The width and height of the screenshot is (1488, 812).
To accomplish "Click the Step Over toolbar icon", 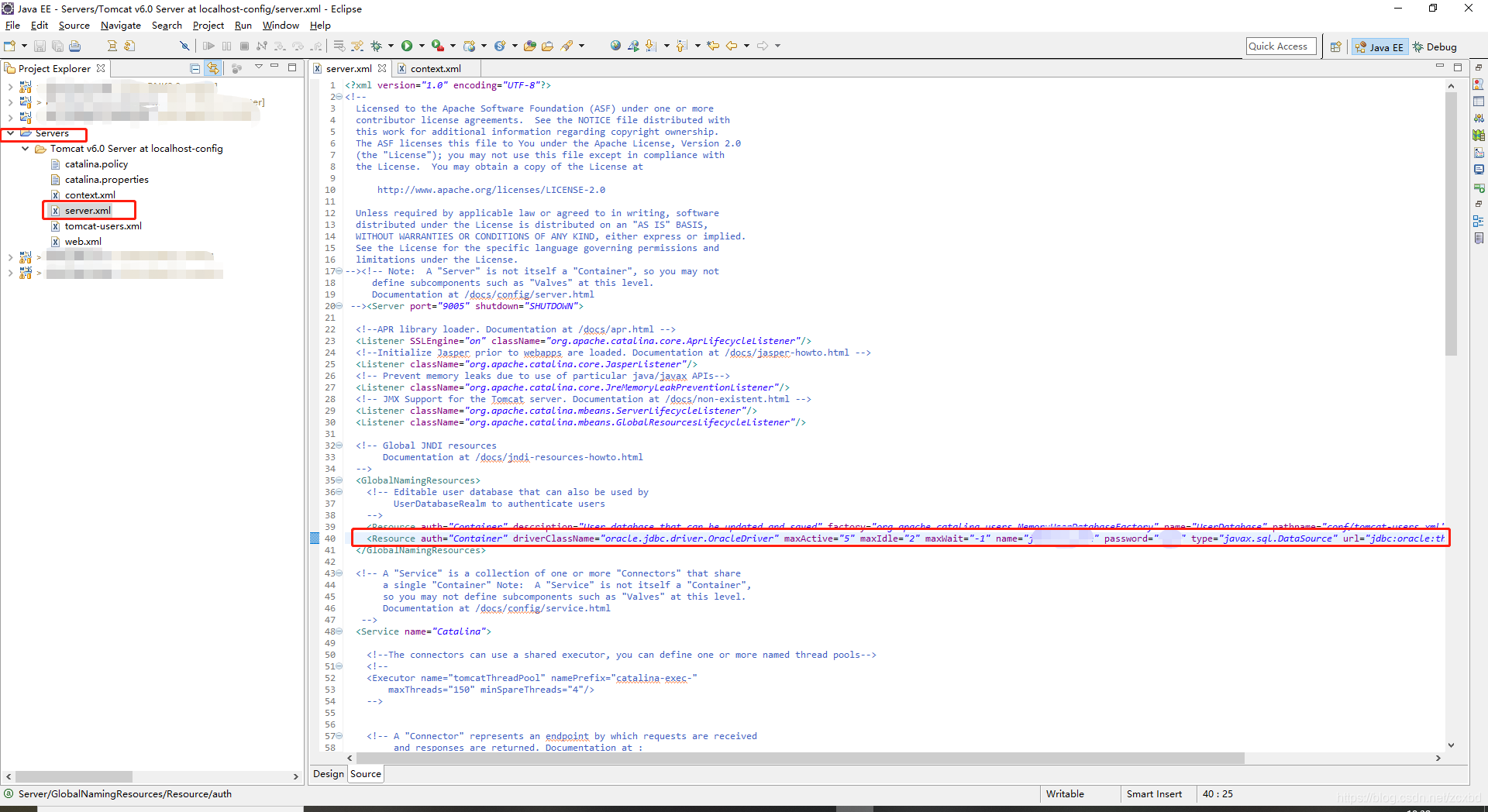I will point(298,46).
